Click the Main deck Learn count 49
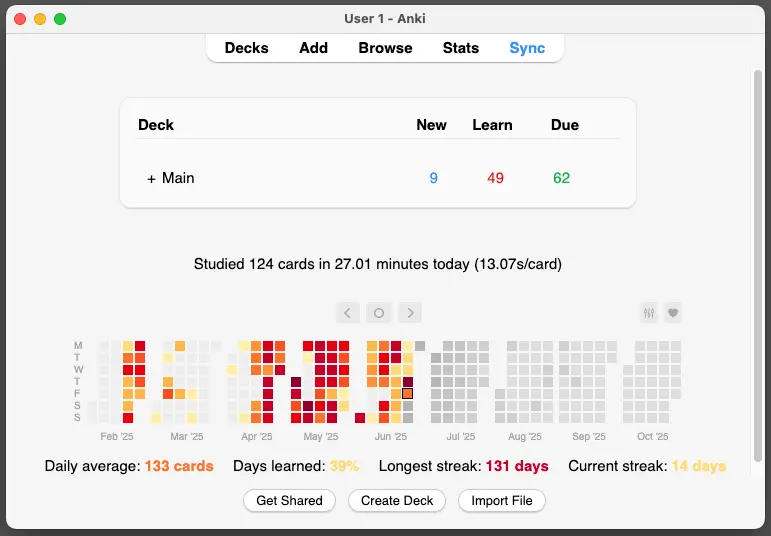771x536 pixels. [496, 178]
